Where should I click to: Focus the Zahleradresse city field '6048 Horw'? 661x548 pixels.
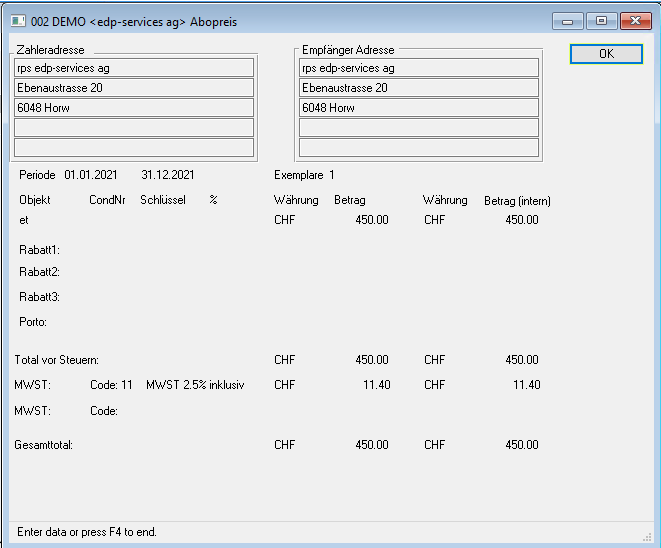(134, 108)
